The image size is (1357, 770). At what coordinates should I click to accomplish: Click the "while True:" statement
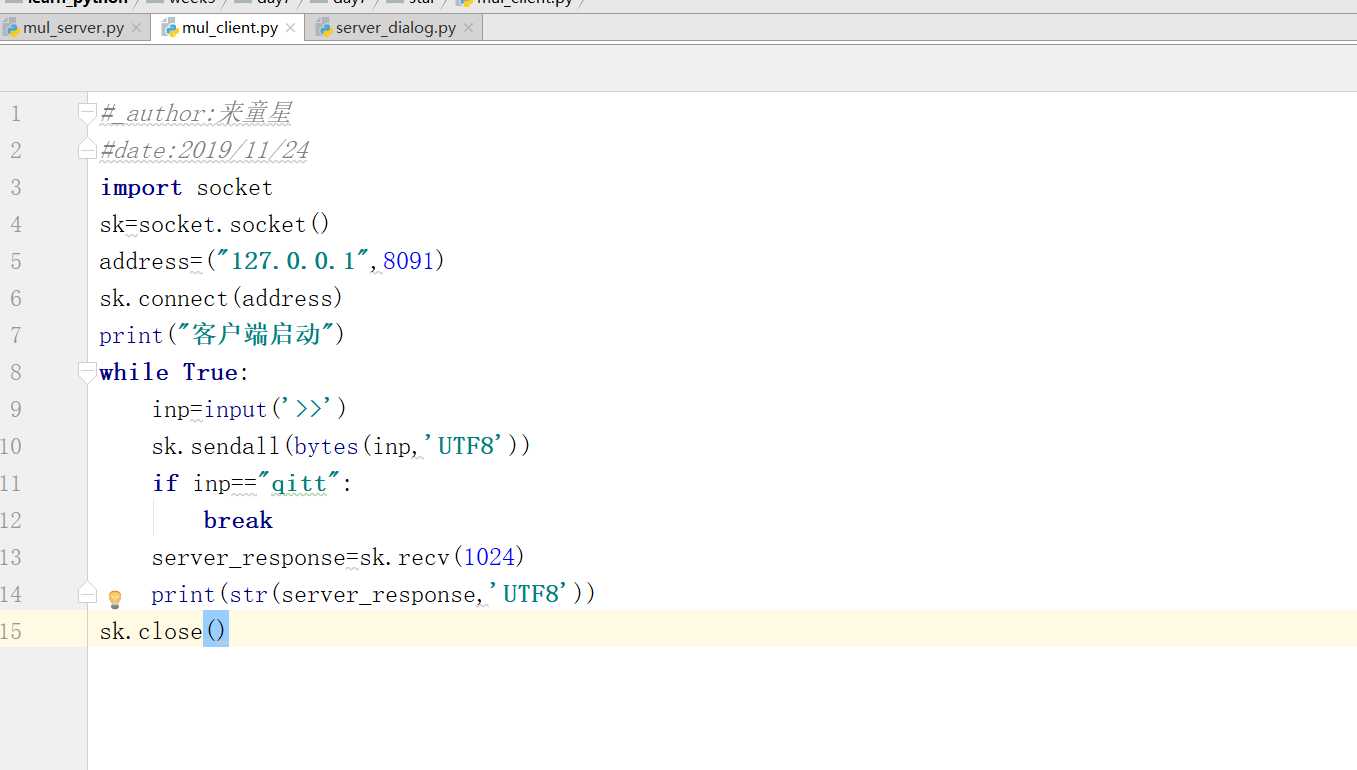coord(175,372)
